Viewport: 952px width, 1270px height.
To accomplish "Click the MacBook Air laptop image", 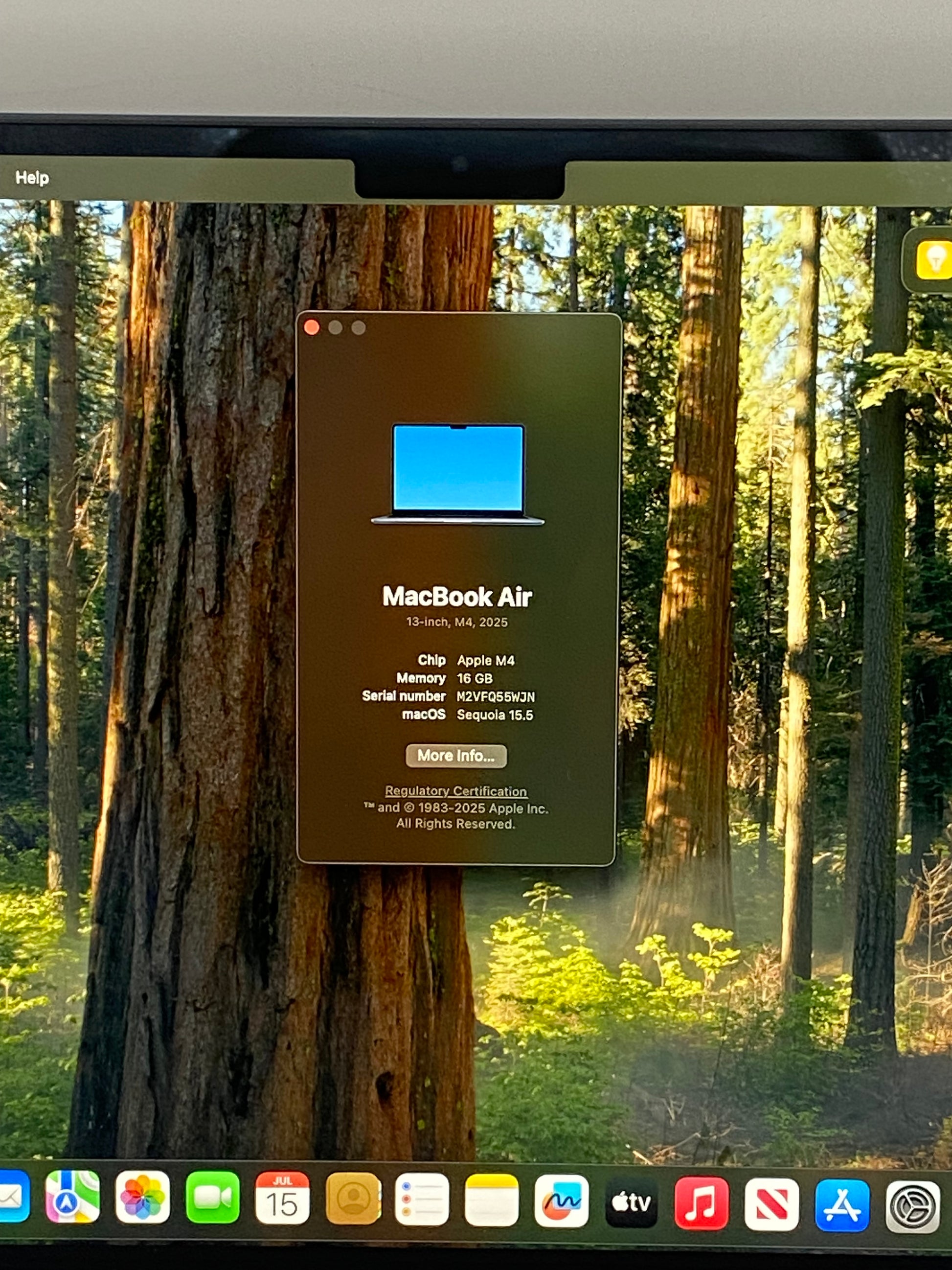I will 458,474.
